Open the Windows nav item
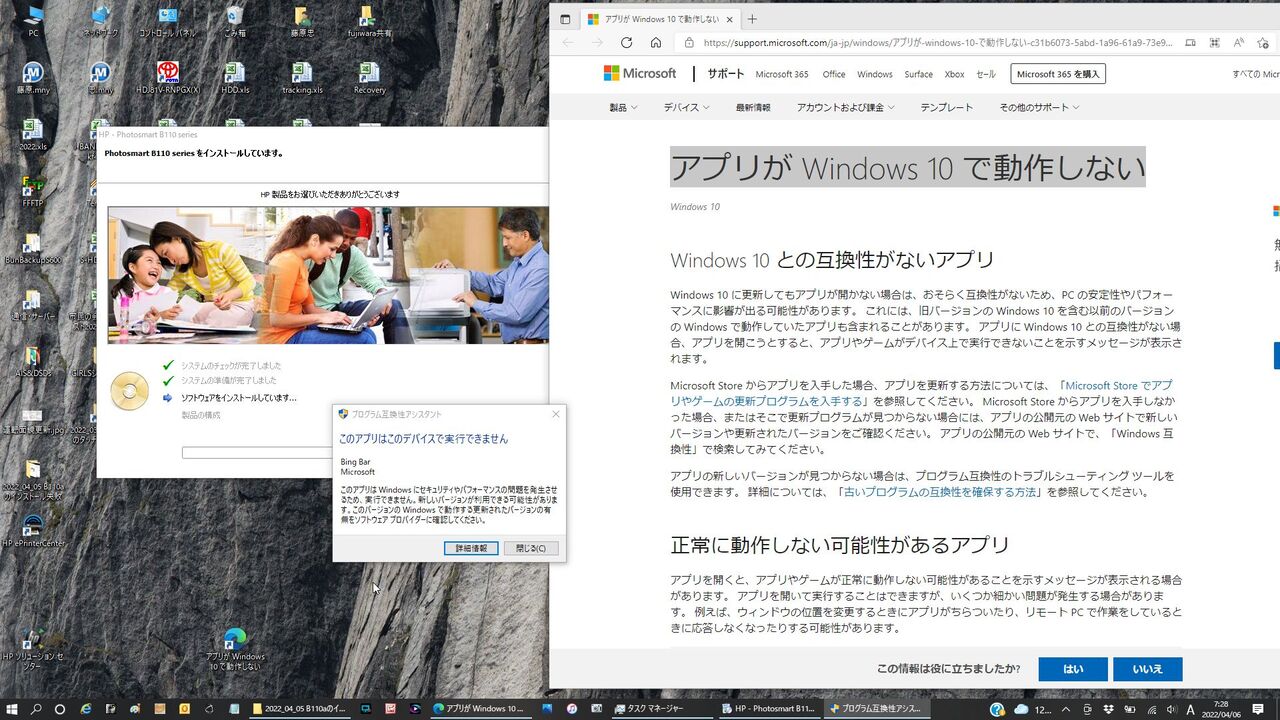1280x720 pixels. (x=875, y=74)
